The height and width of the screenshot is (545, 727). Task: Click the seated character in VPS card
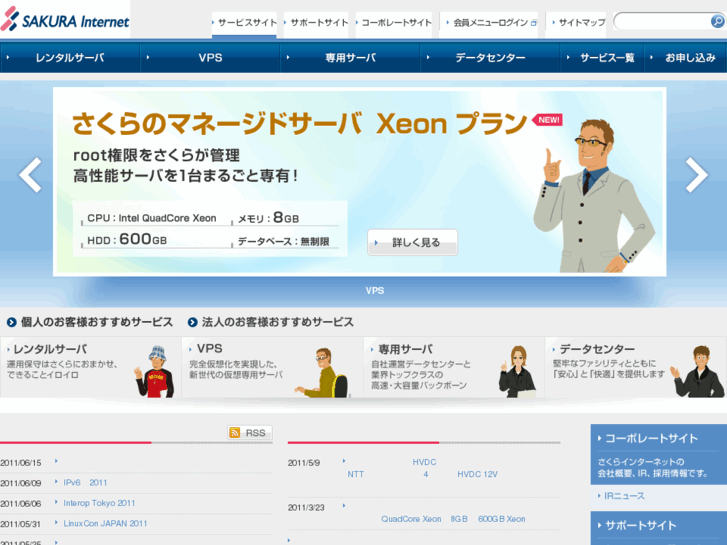(x=323, y=372)
